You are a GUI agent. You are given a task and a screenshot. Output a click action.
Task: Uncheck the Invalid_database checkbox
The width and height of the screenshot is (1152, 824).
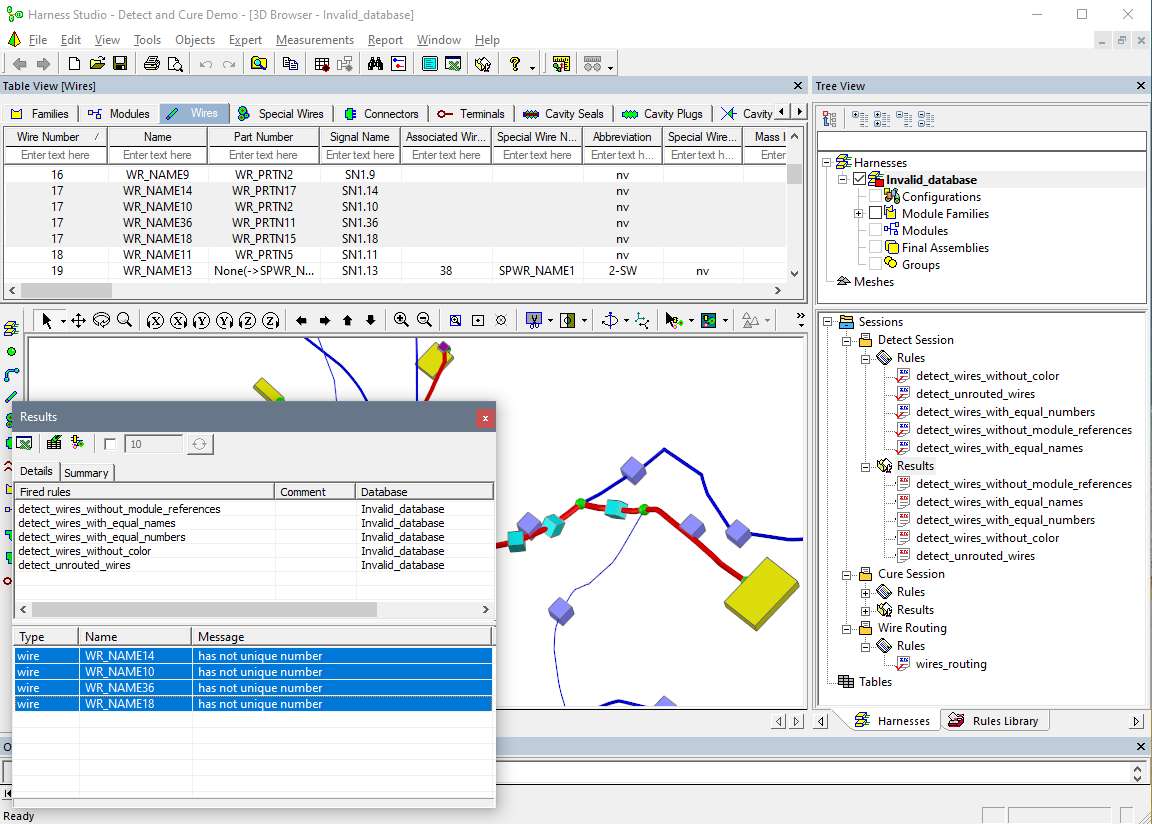tap(859, 180)
